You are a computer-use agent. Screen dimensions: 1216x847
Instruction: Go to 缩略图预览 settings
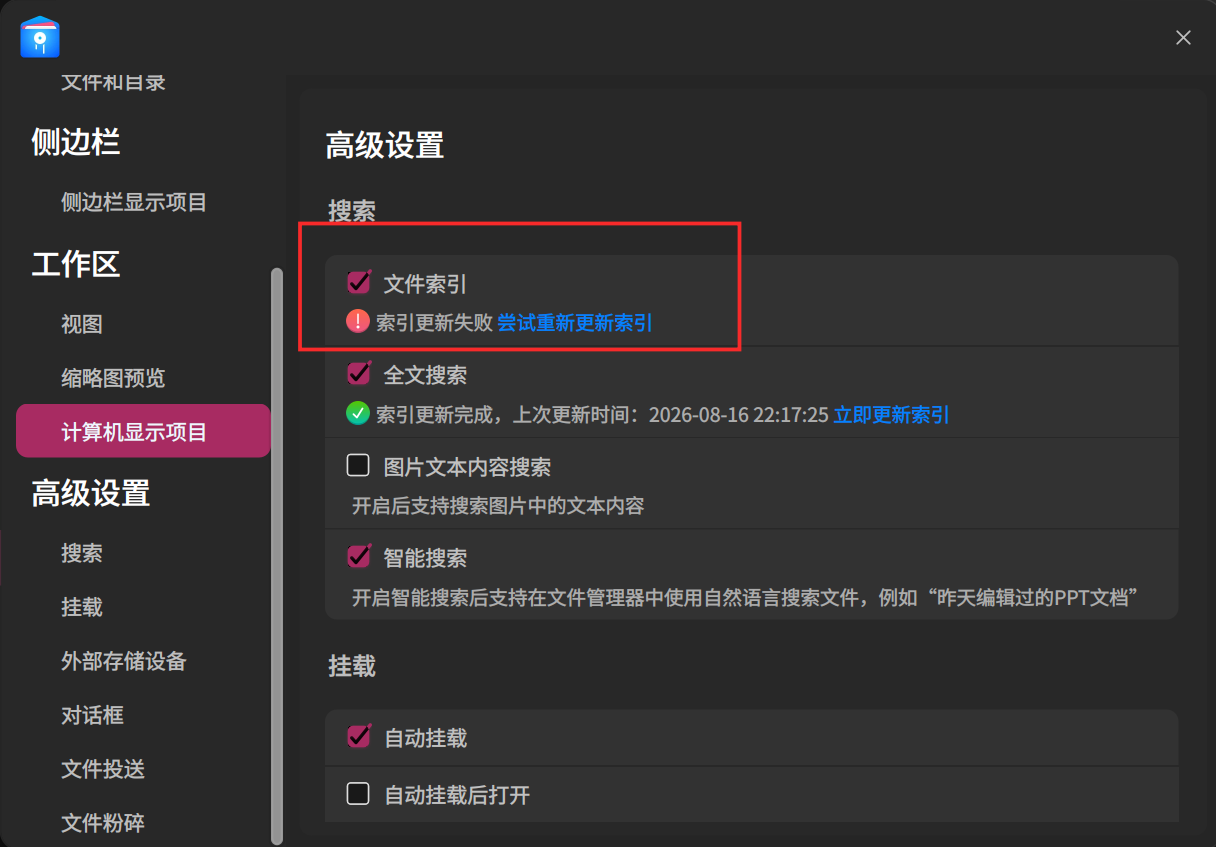click(x=113, y=378)
